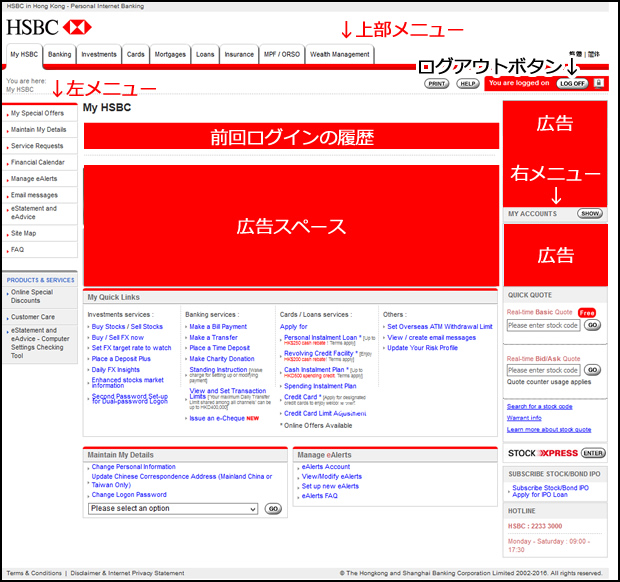Open Place a Time Deposit link

click(x=219, y=348)
